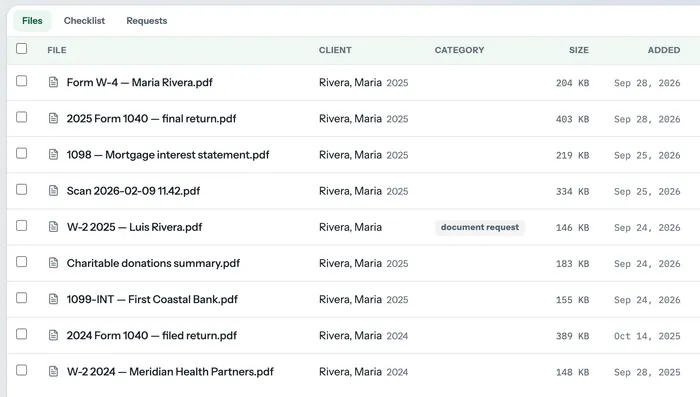This screenshot has width=700, height=397.
Task: Switch to the Checklist tab
Action: [x=84, y=21]
